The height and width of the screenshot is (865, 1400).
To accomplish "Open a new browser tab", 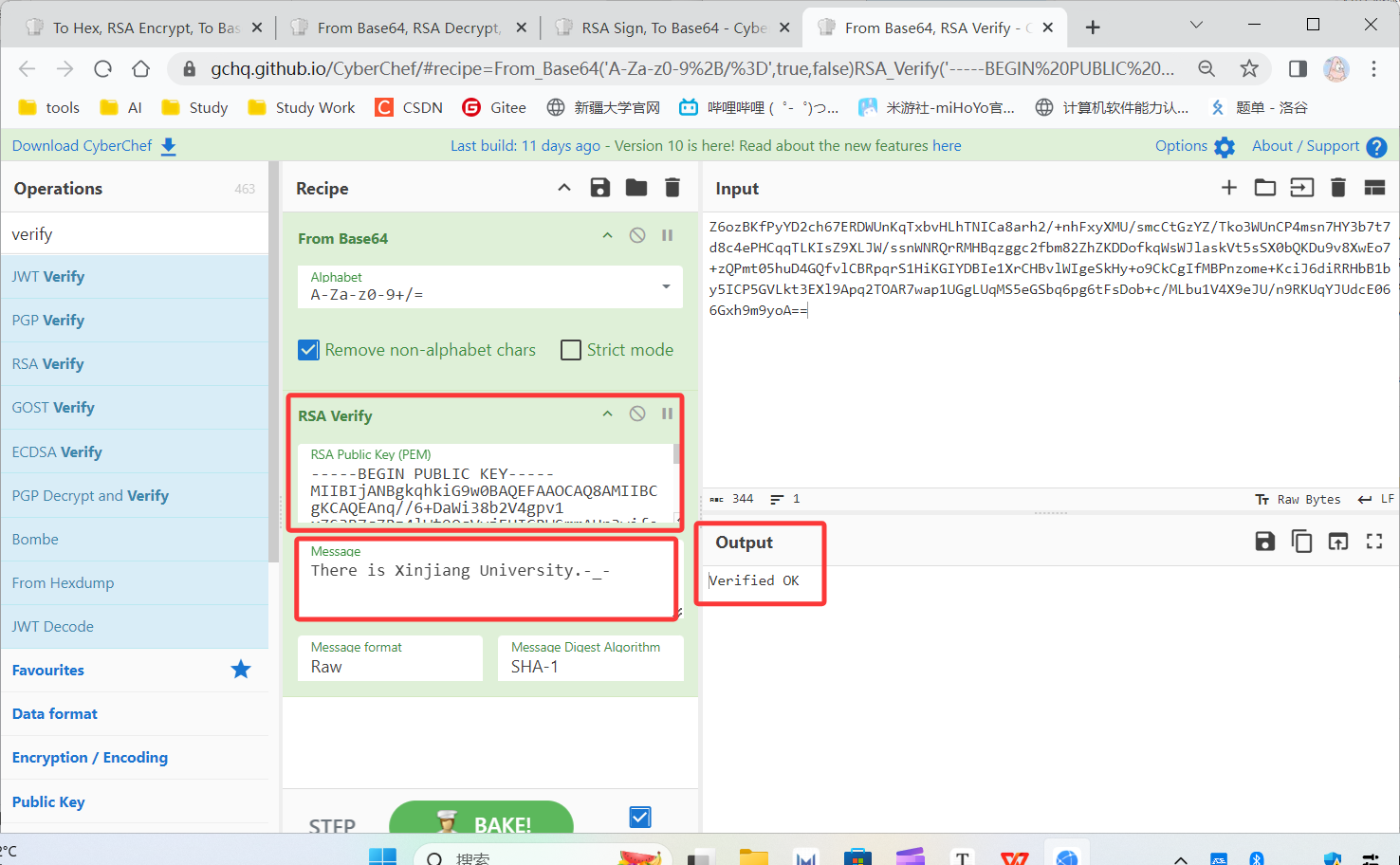I will click(1093, 28).
